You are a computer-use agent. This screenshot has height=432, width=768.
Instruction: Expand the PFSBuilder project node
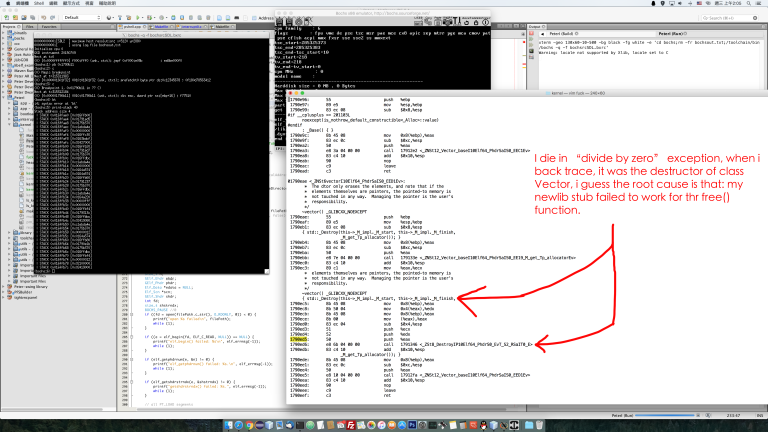click(x=4, y=292)
